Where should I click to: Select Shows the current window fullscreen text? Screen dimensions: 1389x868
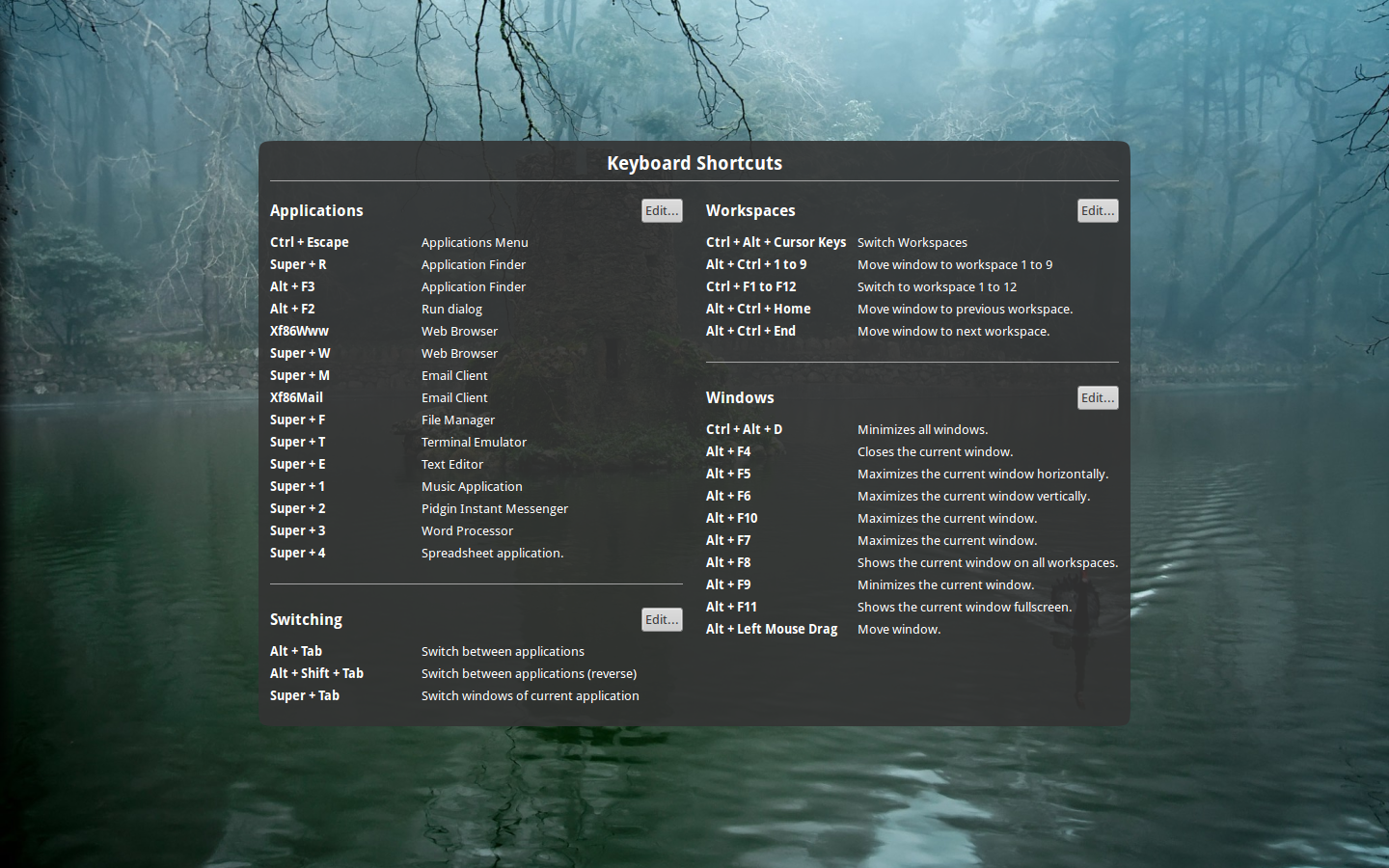[965, 607]
